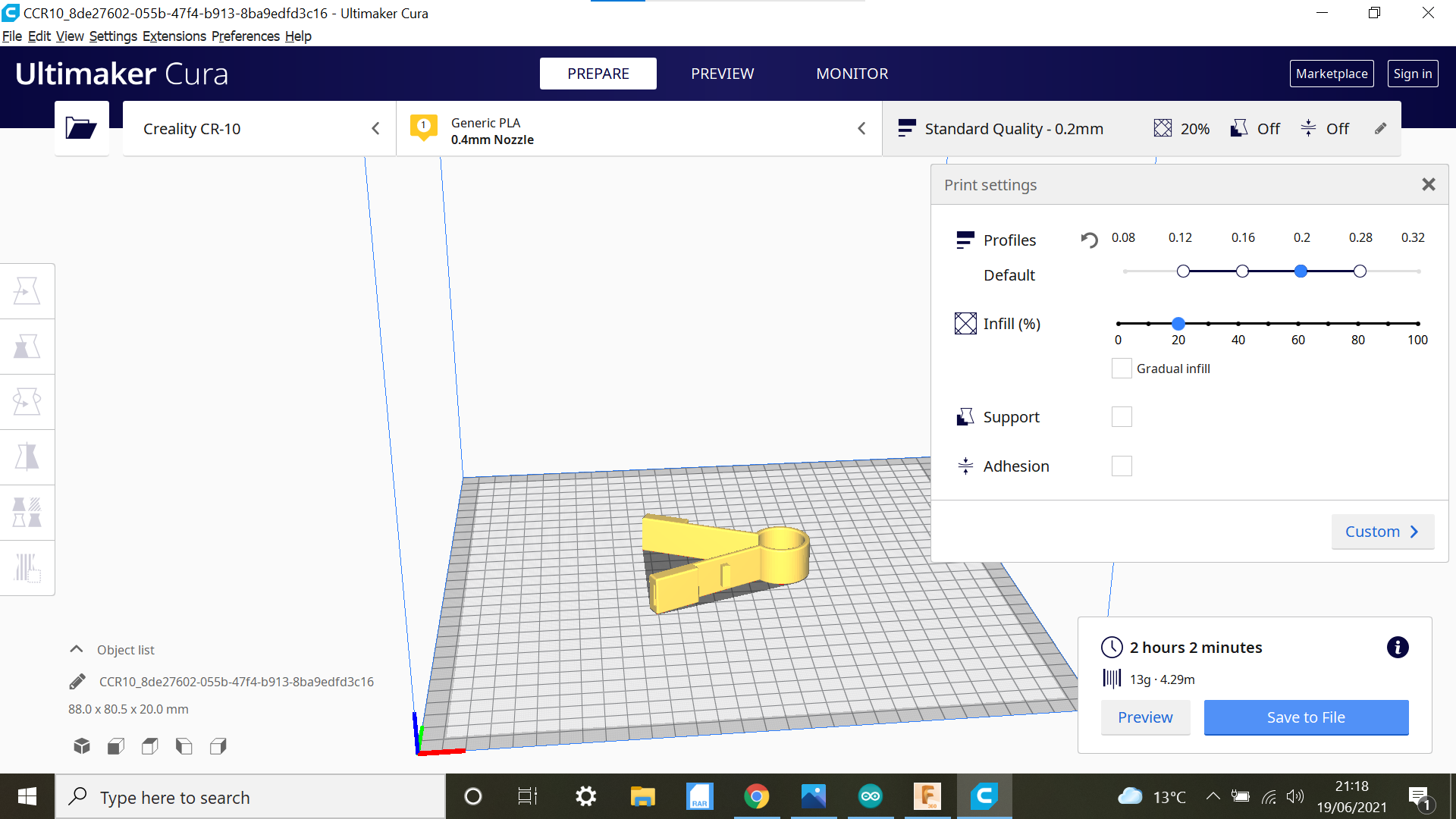Switch to the PREVIEW stage

[x=723, y=74]
